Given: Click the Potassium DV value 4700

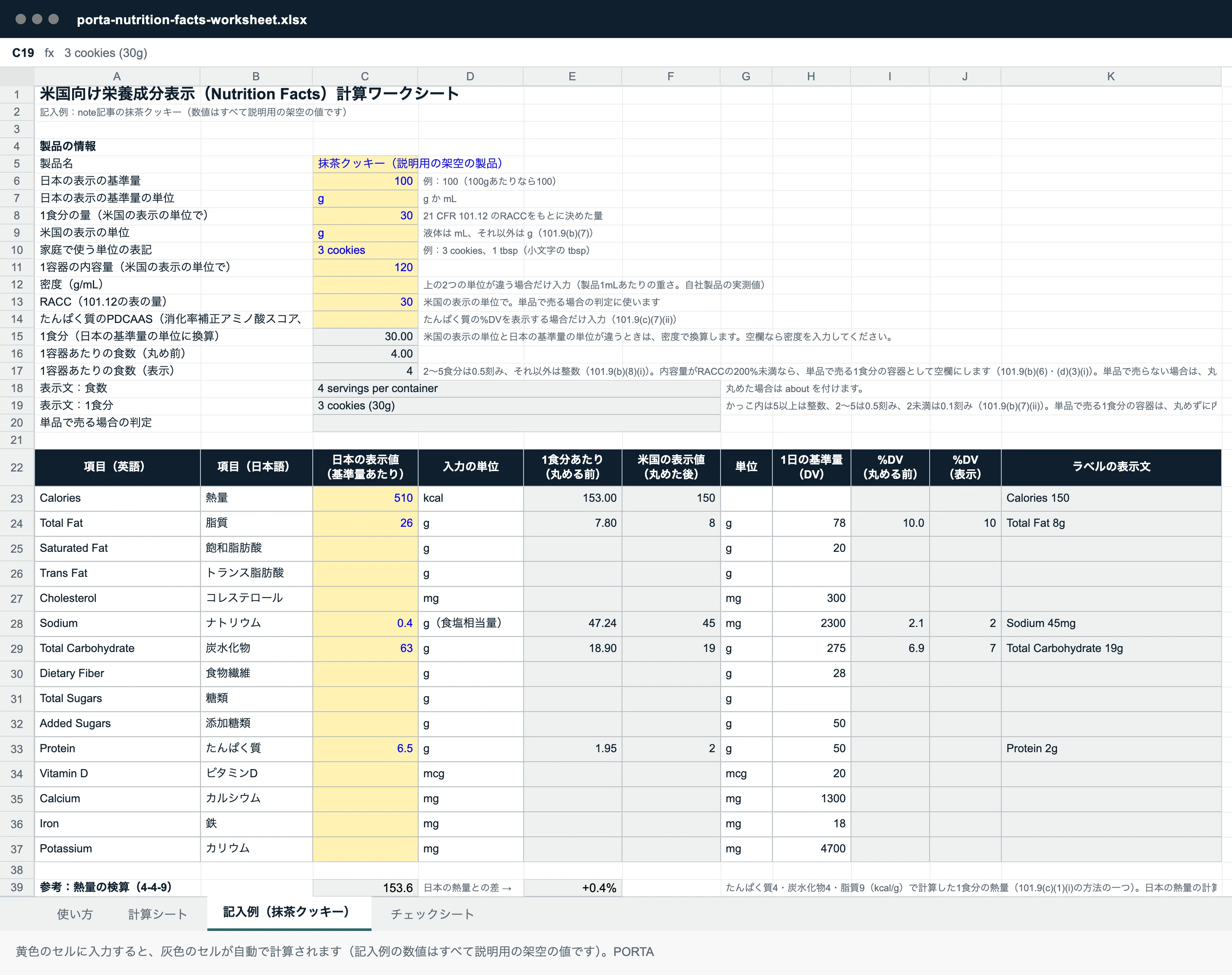Looking at the screenshot, I should (811, 849).
